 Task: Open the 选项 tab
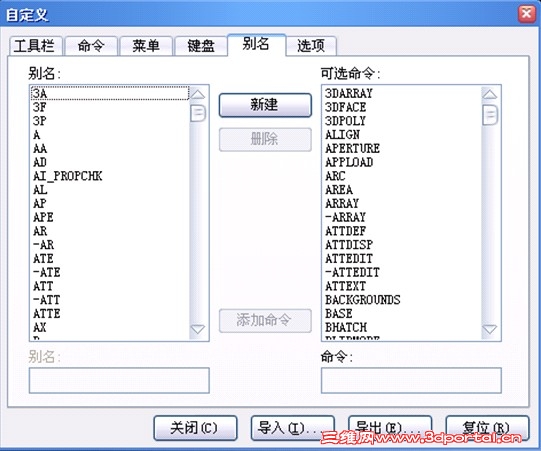tap(311, 46)
